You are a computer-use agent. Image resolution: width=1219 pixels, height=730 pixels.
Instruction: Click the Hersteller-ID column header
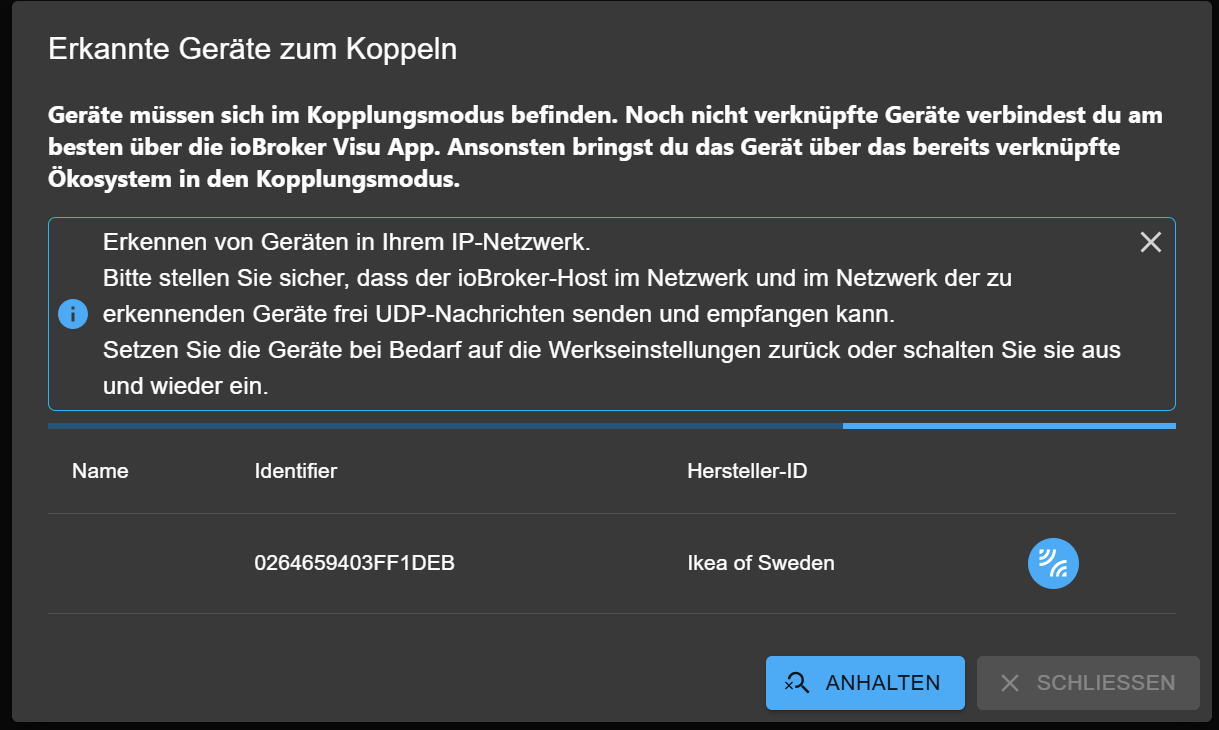pos(747,471)
